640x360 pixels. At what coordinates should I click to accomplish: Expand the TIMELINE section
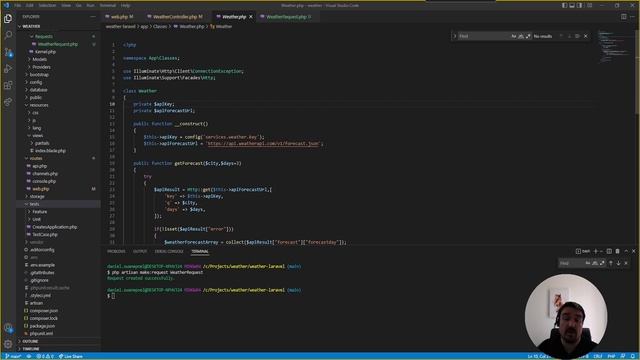coord(59,349)
